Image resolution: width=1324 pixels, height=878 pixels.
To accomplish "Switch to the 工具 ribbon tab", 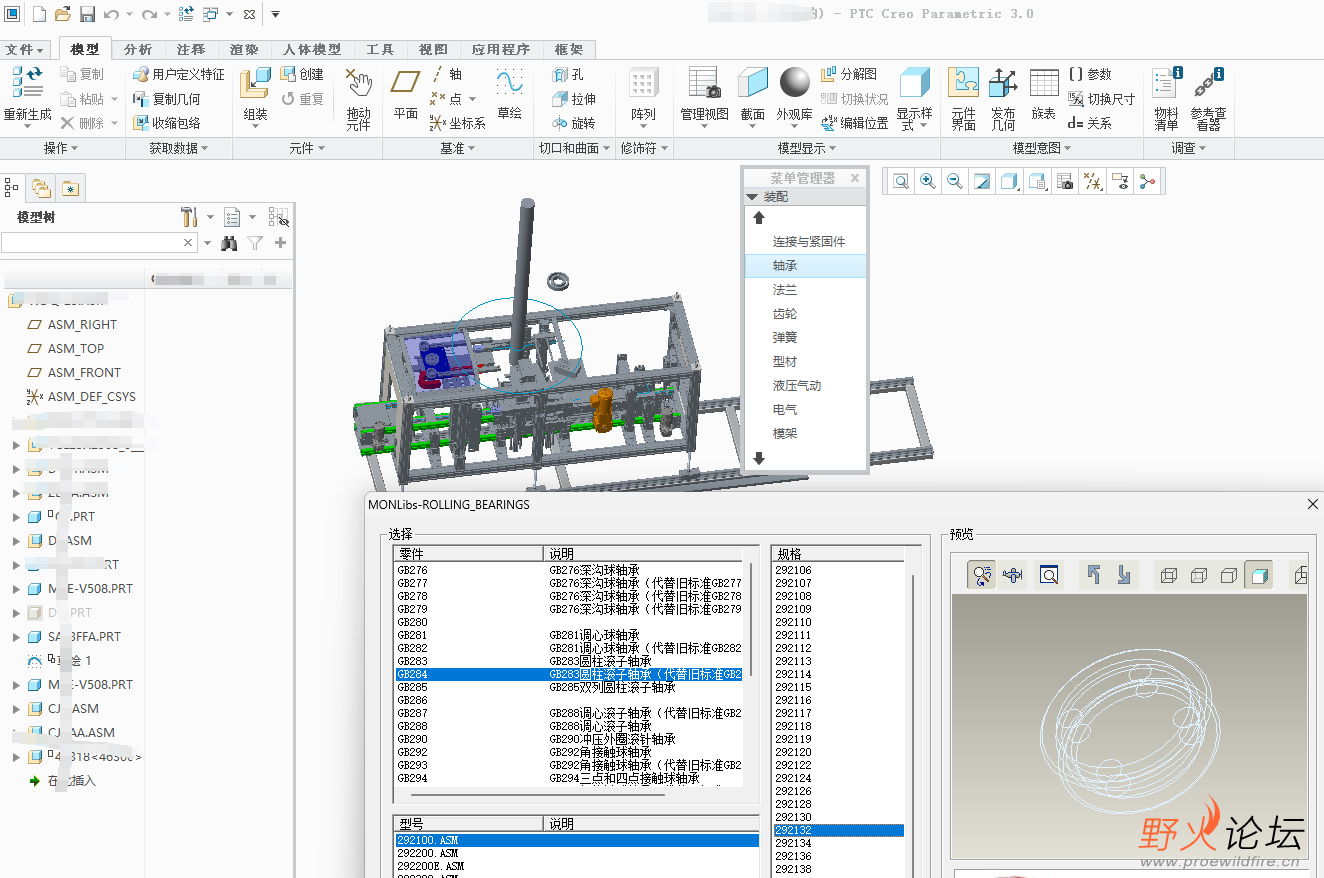I will pos(380,49).
